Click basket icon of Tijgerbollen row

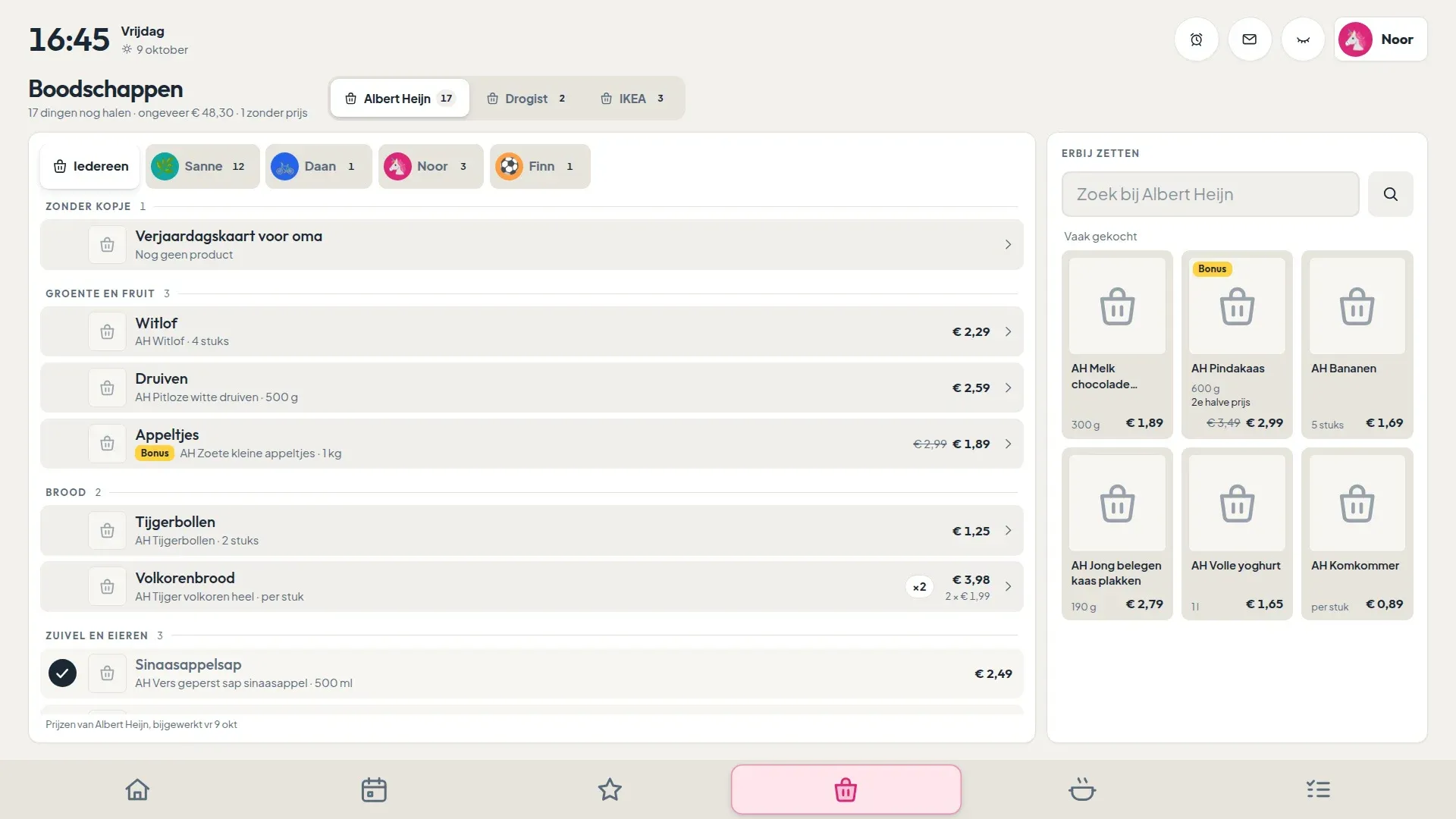[x=107, y=531]
